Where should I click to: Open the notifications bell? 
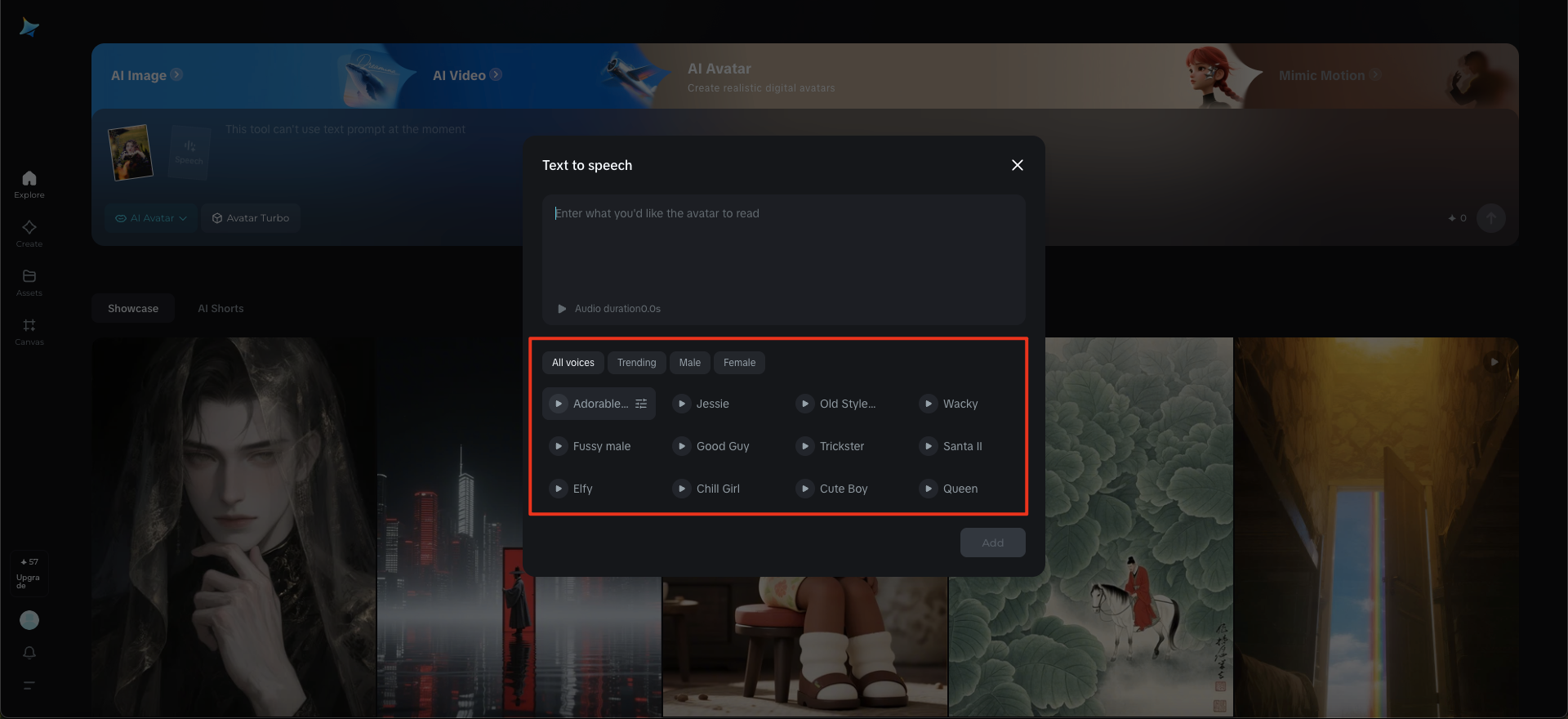coord(29,653)
